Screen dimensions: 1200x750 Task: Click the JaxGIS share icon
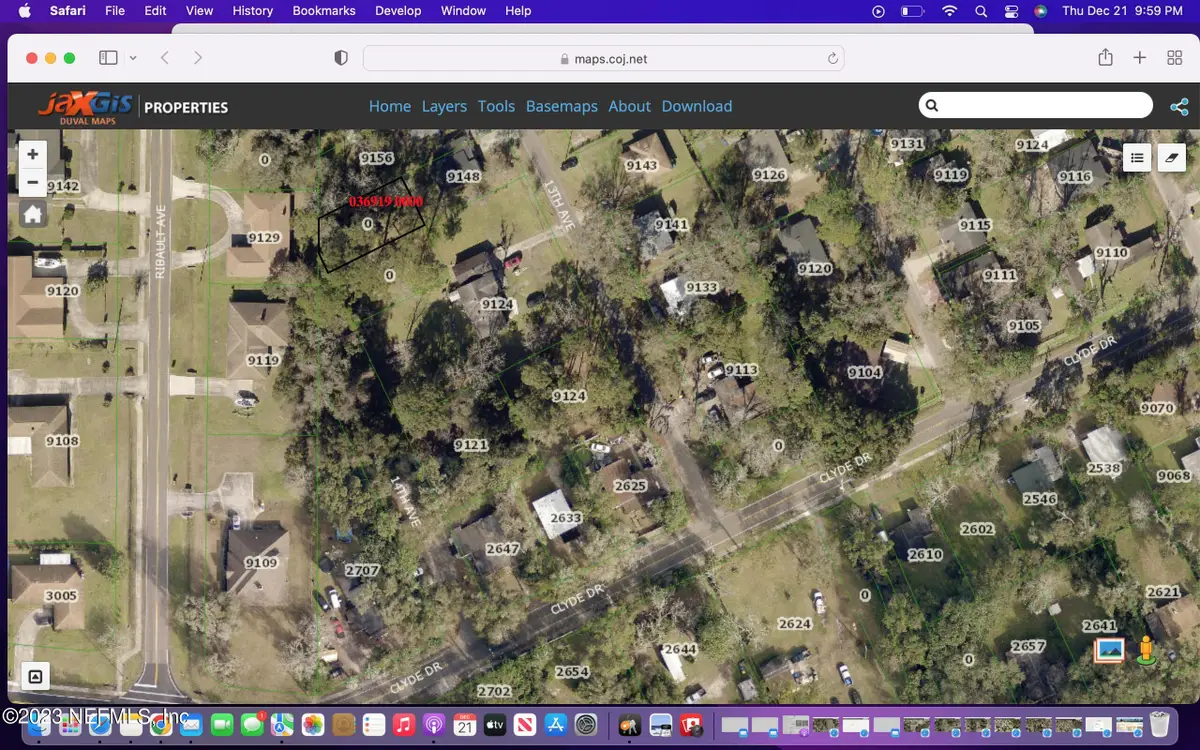1179,106
